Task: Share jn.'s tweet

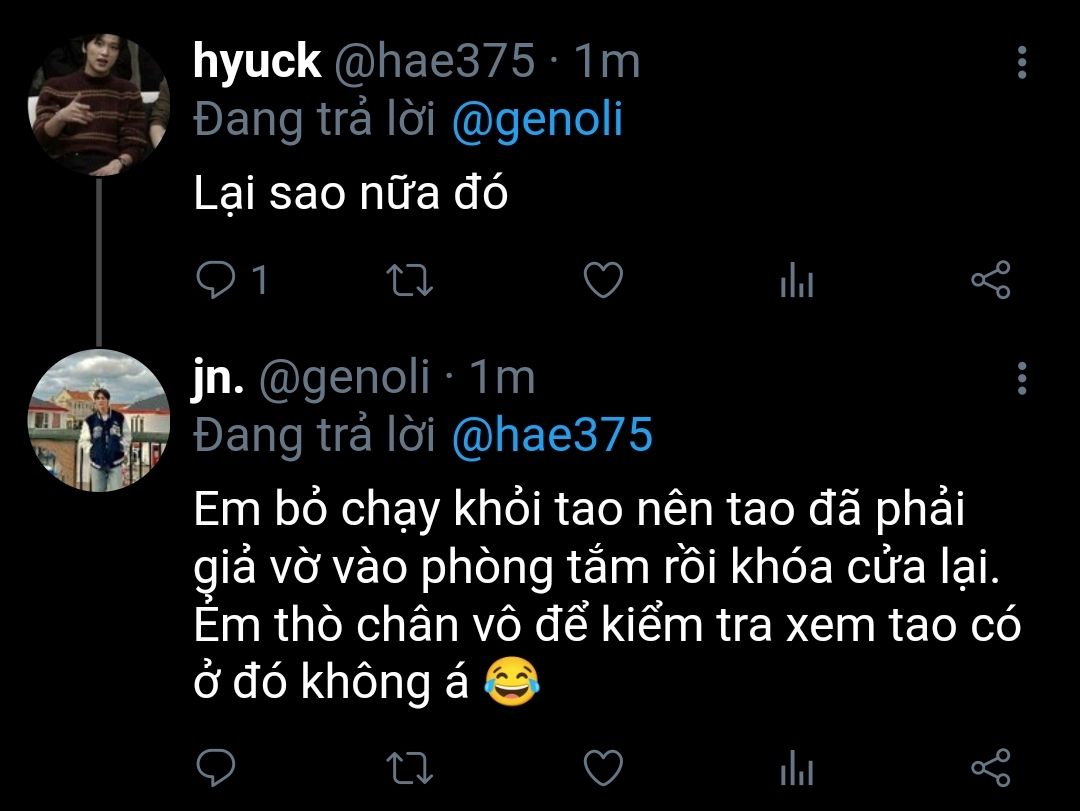Action: pyautogui.click(x=991, y=768)
